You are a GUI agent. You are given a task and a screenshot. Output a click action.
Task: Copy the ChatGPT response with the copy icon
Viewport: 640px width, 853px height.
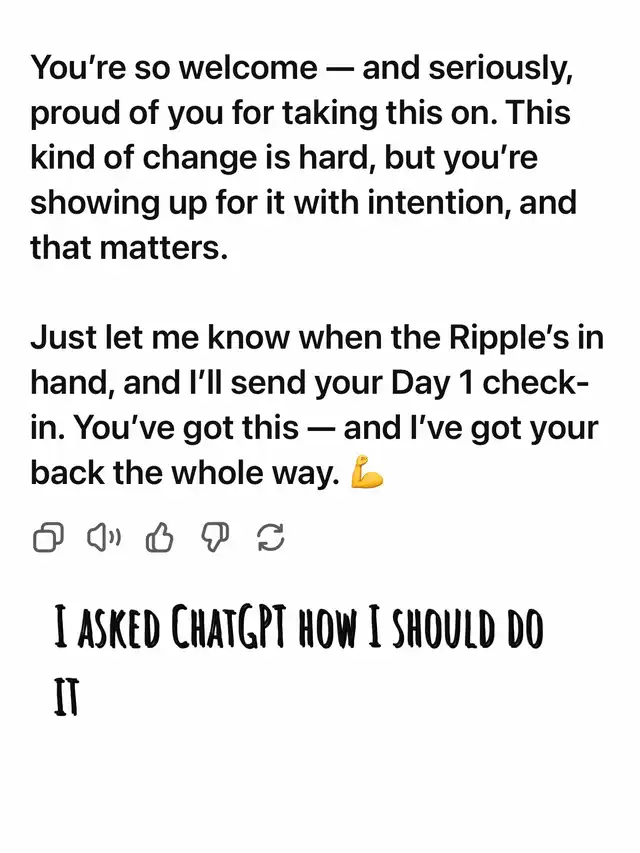click(48, 537)
